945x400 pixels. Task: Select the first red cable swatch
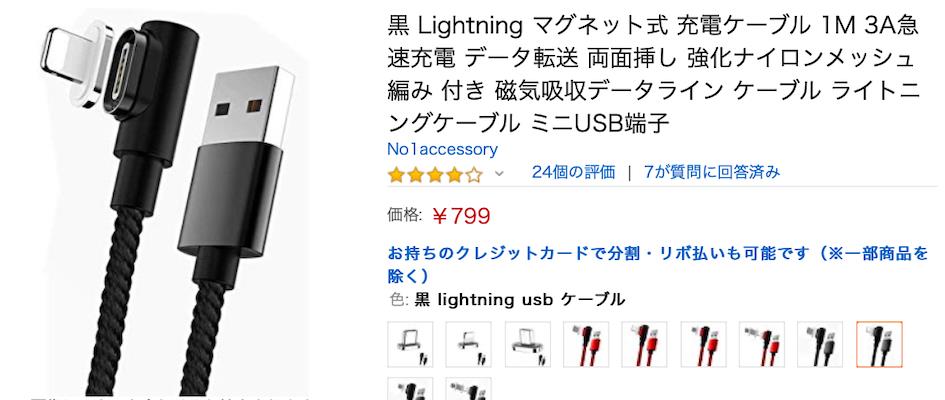[x=586, y=344]
